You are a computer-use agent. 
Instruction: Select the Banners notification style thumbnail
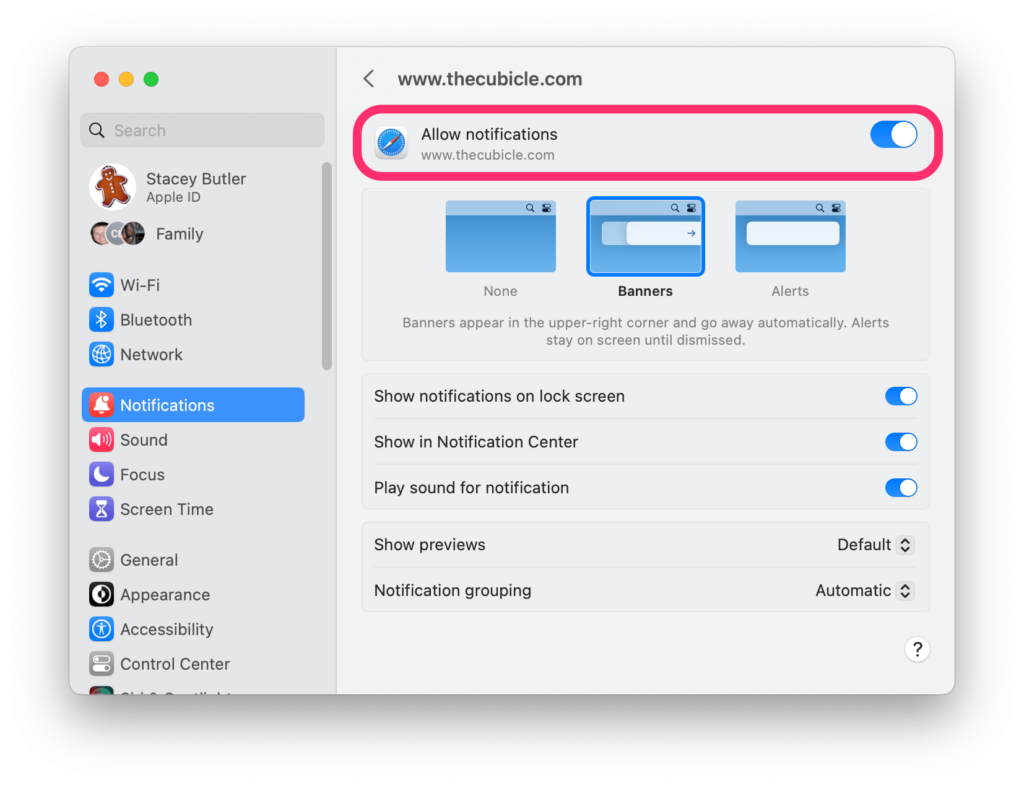pyautogui.click(x=645, y=236)
